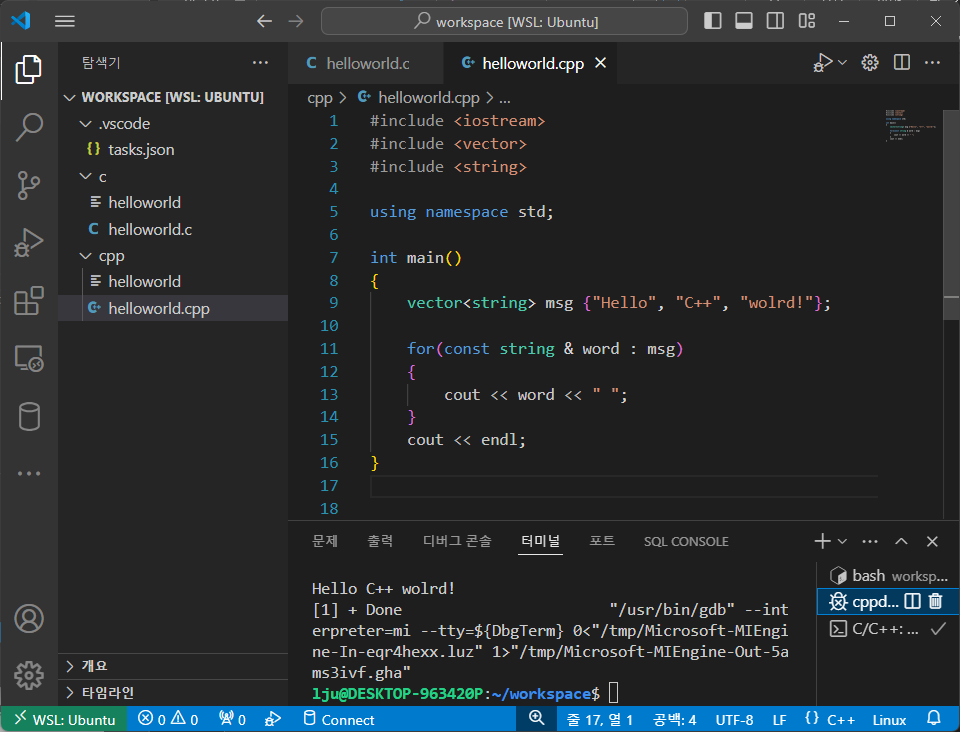
Task: Open the Accounts menu icon
Action: (x=28, y=618)
